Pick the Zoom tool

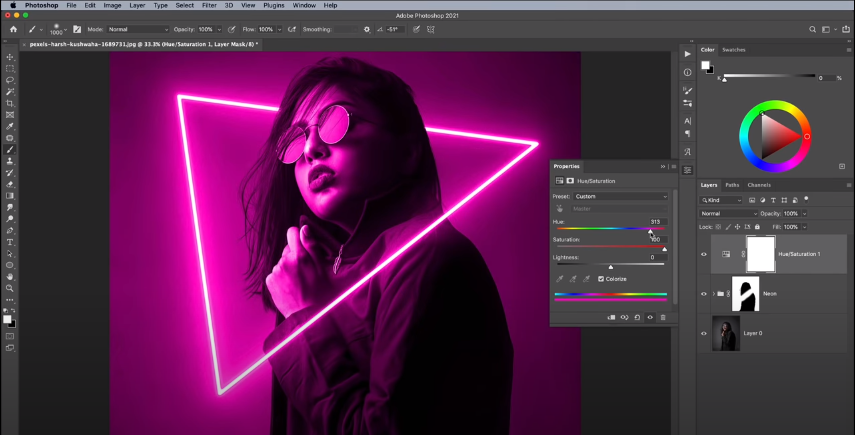(x=10, y=288)
